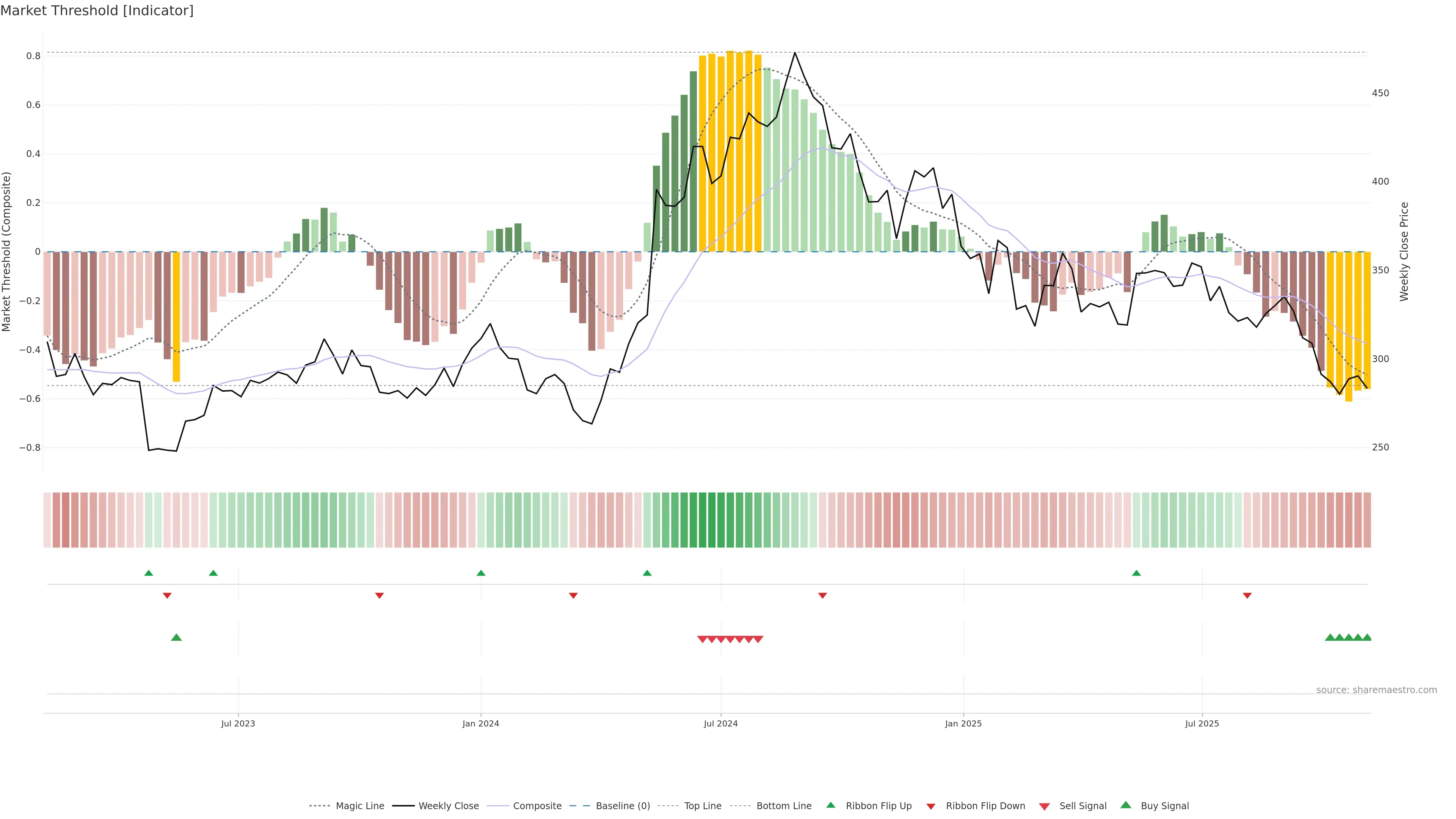The height and width of the screenshot is (819, 1456).
Task: Click the Sell Signal legend marker icon
Action: coord(1044,806)
